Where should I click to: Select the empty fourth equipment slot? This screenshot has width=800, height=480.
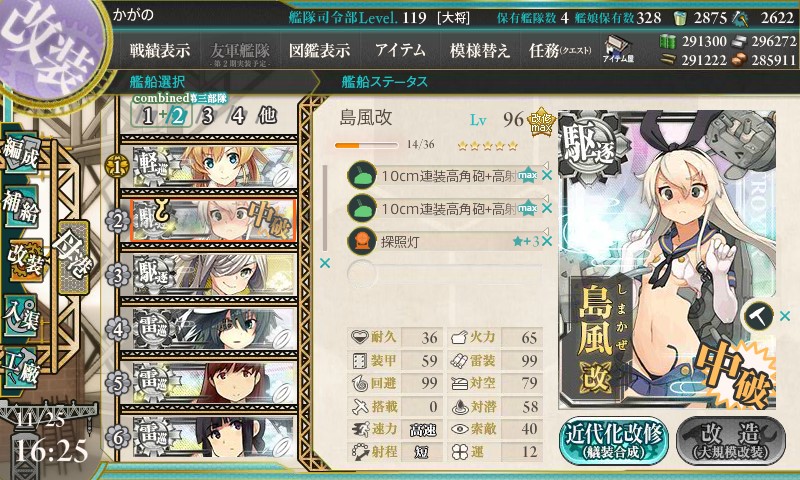[444, 273]
